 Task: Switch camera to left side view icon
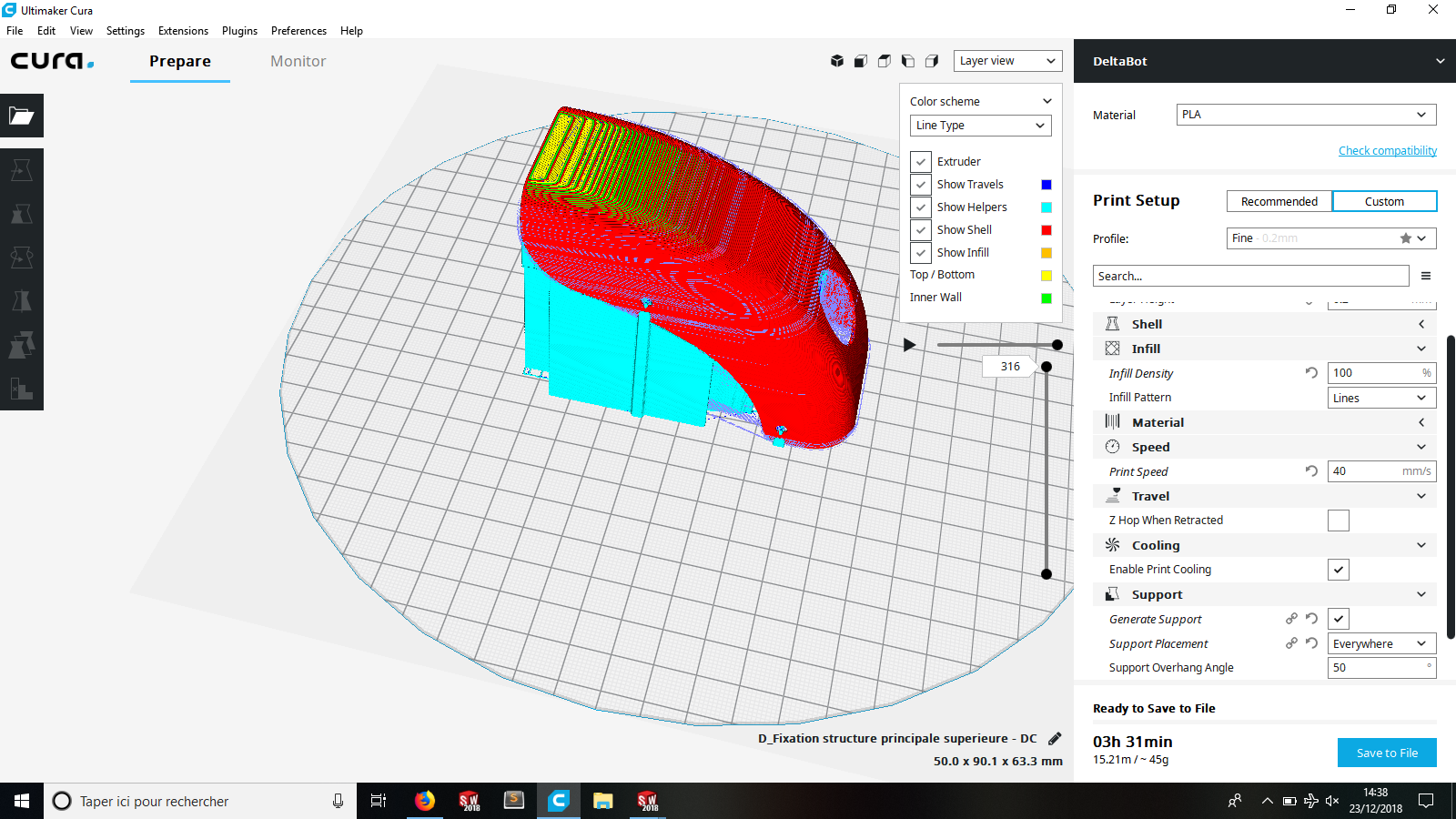coord(908,61)
